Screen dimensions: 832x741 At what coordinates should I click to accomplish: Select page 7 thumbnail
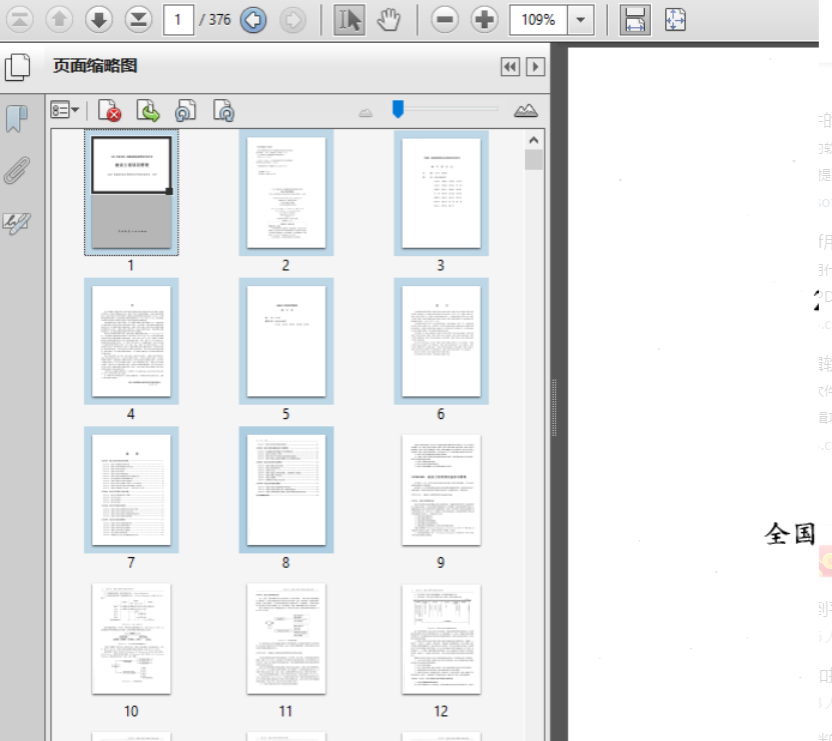131,490
